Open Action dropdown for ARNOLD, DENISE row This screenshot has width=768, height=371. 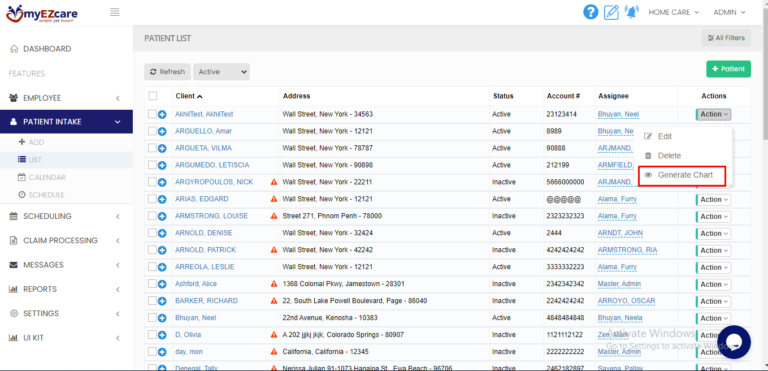[714, 233]
